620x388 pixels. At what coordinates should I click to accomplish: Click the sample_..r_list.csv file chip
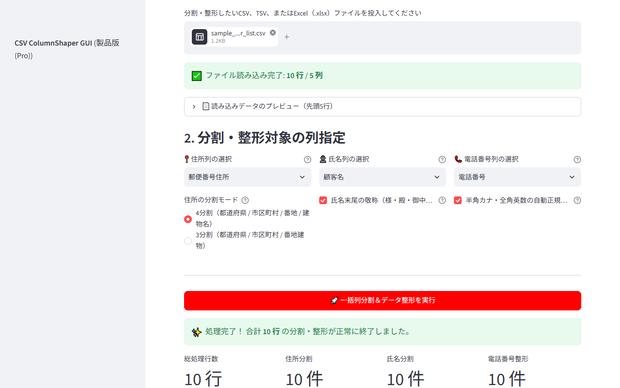tap(234, 37)
